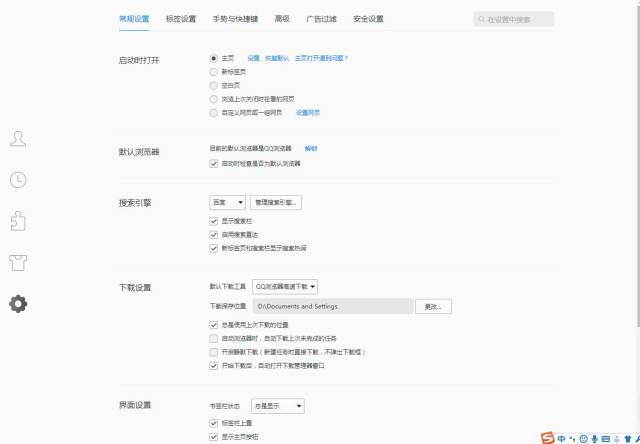Switch to 广告过滤 tab
Viewport: 640px width, 444px height.
pyautogui.click(x=321, y=19)
